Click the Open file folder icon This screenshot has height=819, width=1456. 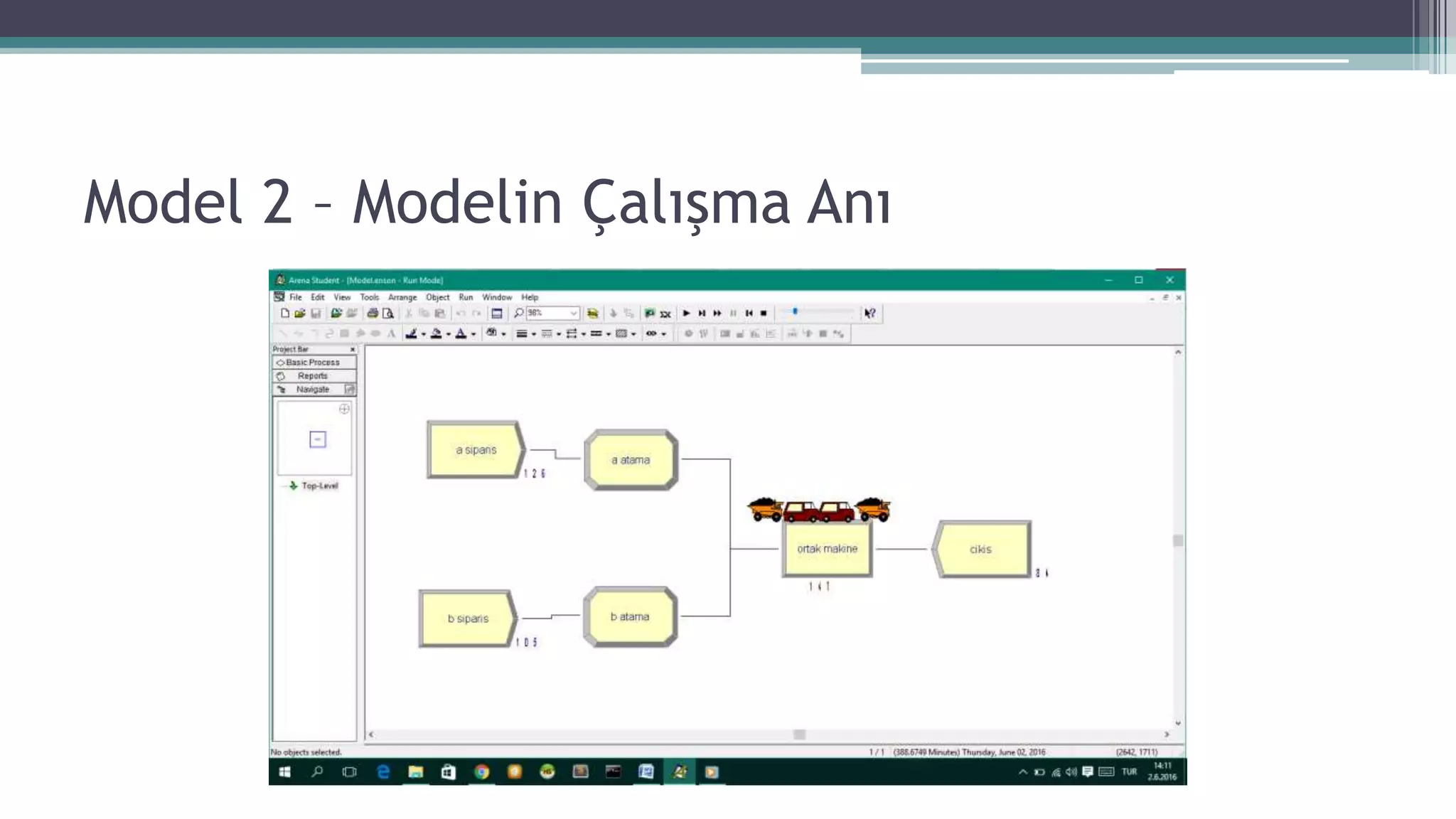pos(300,313)
